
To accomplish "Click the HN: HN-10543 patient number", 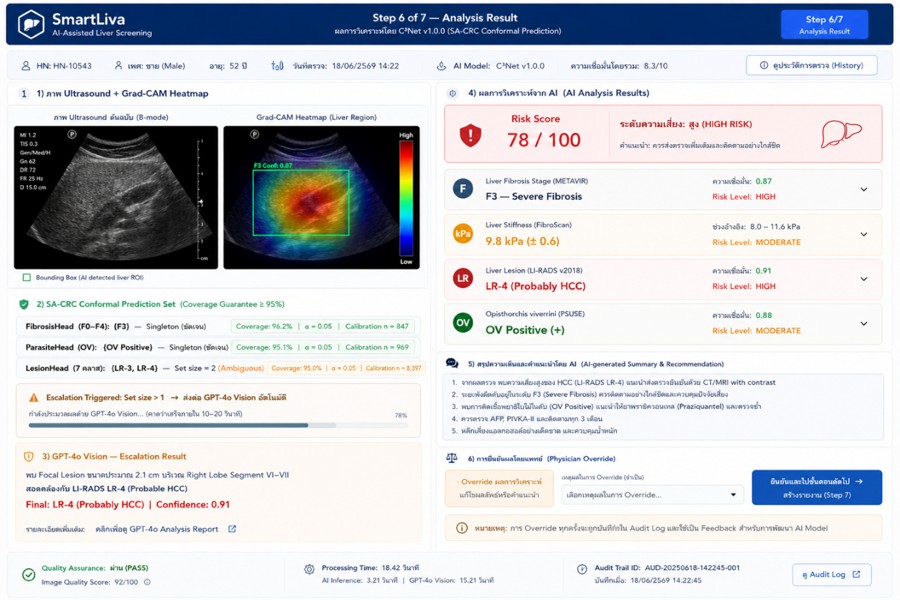I will [64, 66].
